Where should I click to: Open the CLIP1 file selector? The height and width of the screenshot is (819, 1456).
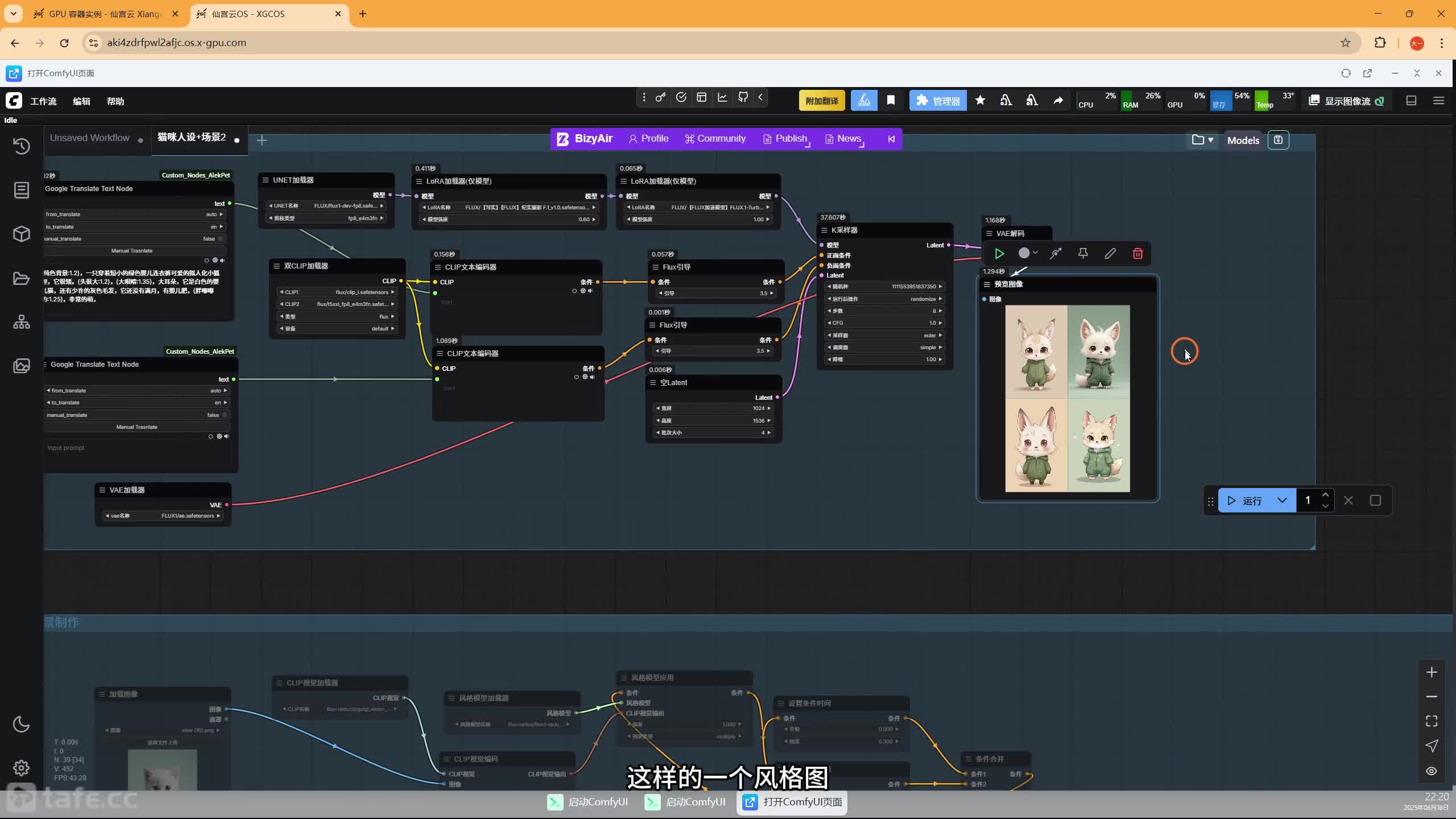coord(337,292)
